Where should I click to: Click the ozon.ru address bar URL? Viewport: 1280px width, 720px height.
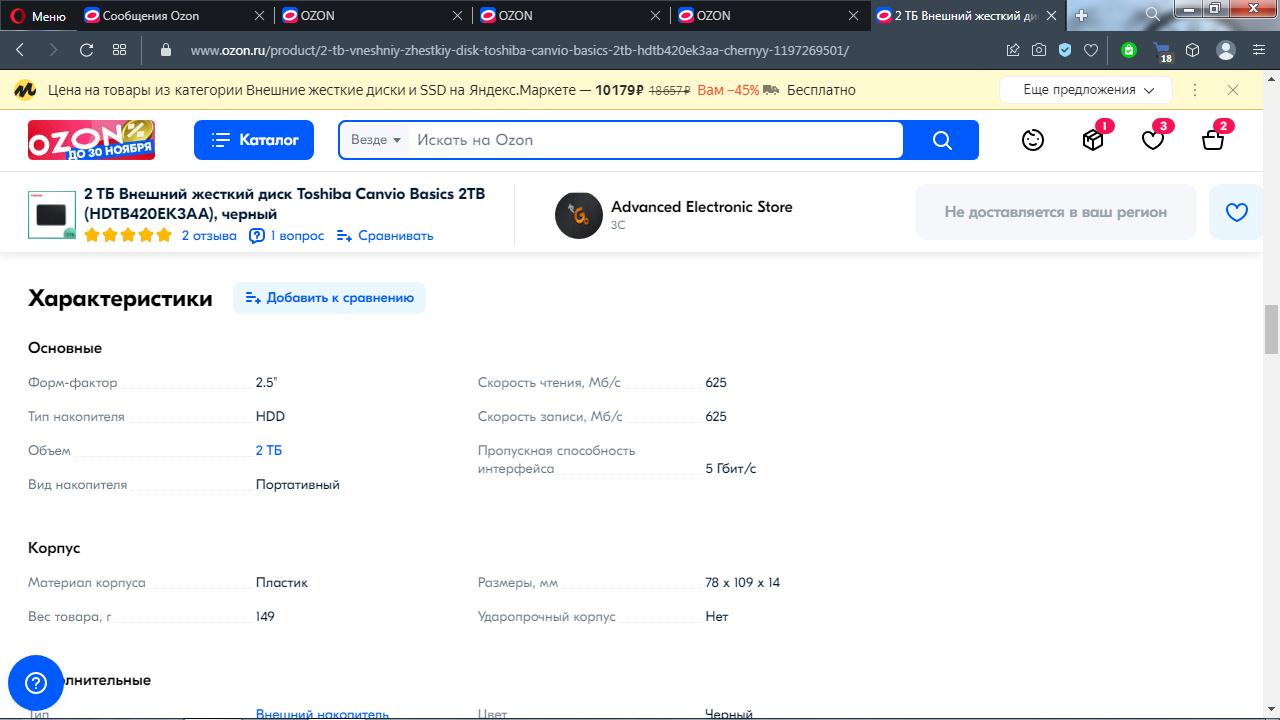point(520,50)
